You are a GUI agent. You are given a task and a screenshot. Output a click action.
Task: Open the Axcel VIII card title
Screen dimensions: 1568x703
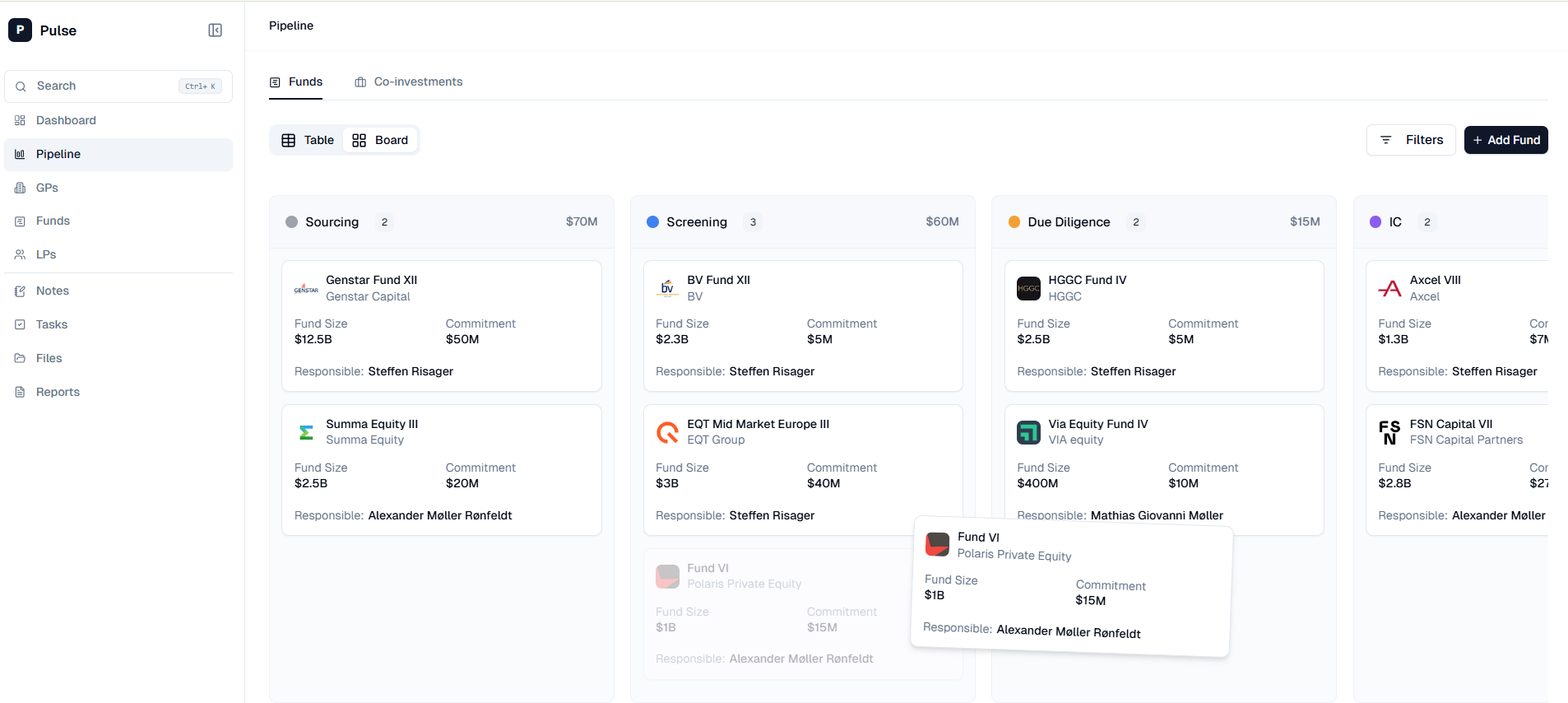(x=1435, y=280)
